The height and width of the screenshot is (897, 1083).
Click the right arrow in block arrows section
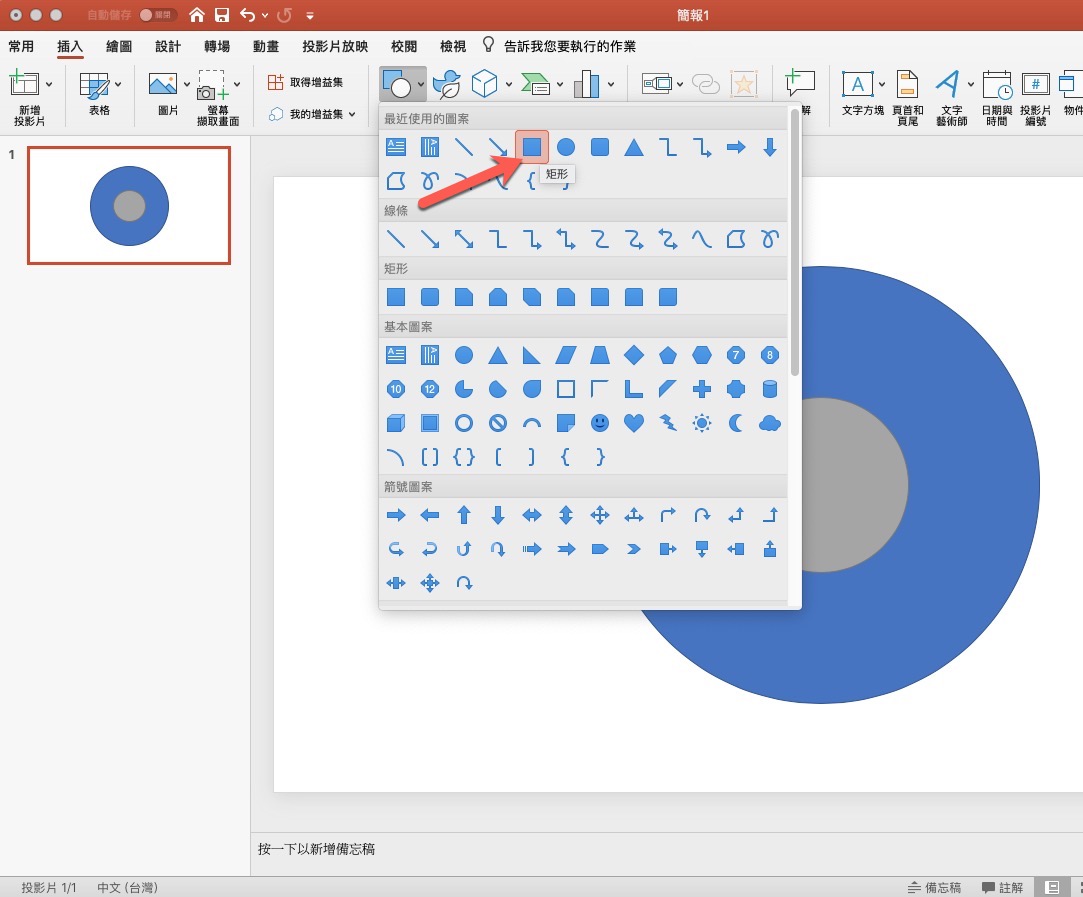click(396, 515)
